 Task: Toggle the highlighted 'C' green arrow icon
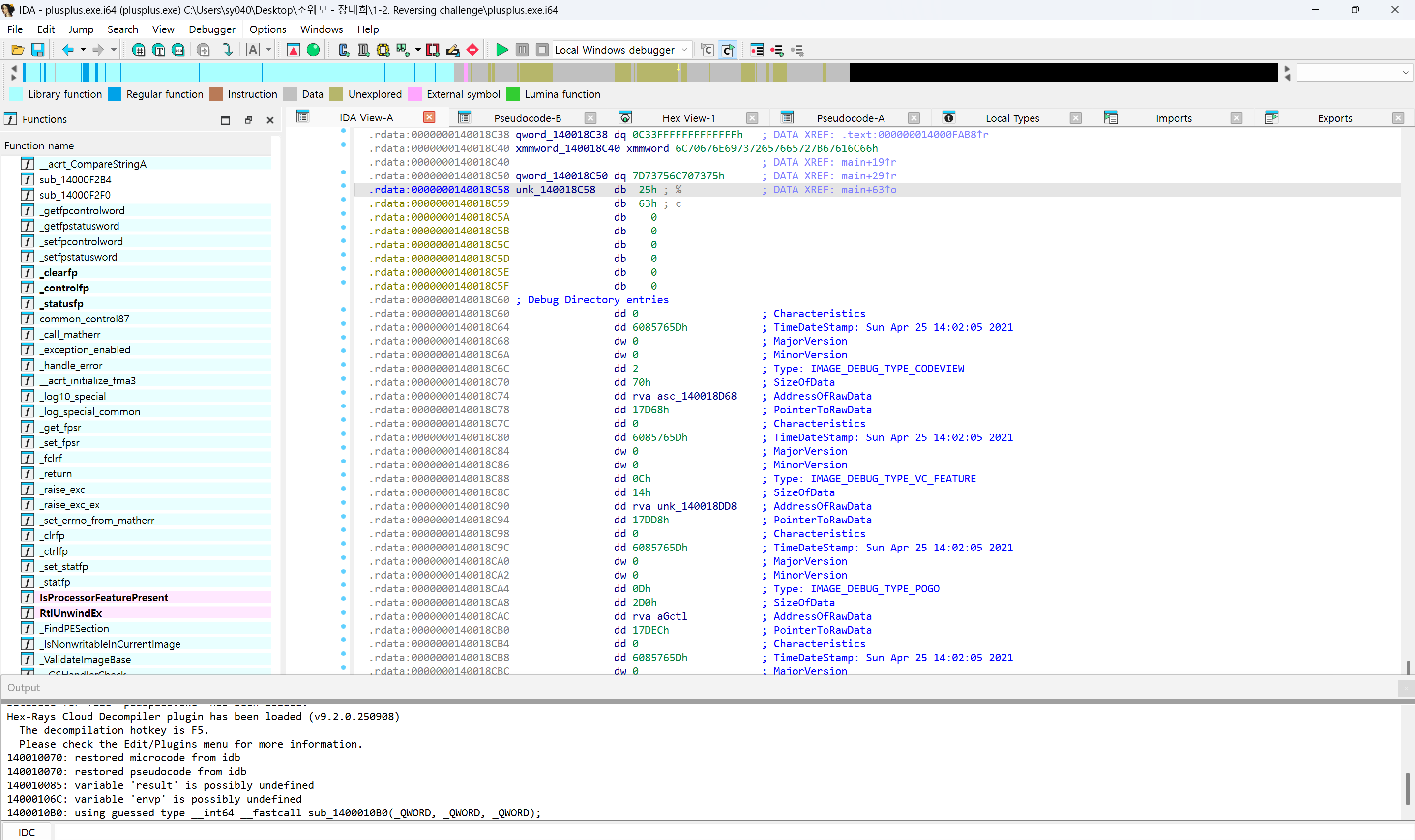[728, 50]
